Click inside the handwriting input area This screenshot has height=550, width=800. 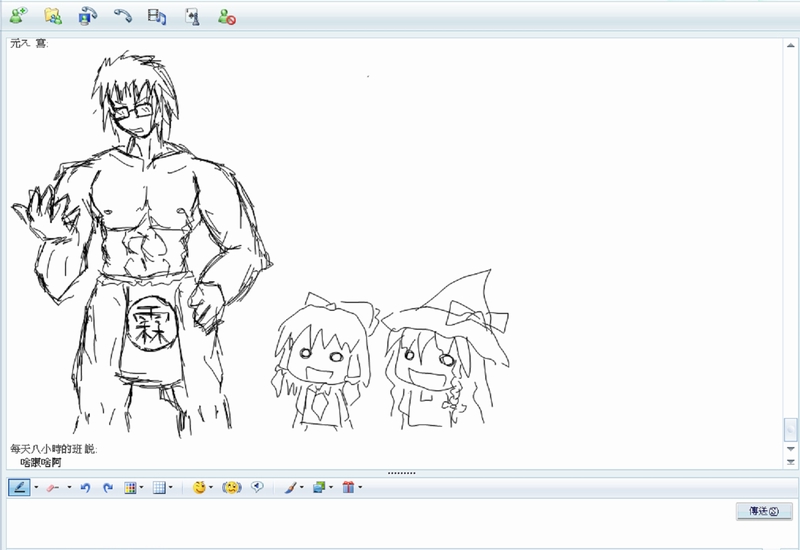(x=370, y=523)
